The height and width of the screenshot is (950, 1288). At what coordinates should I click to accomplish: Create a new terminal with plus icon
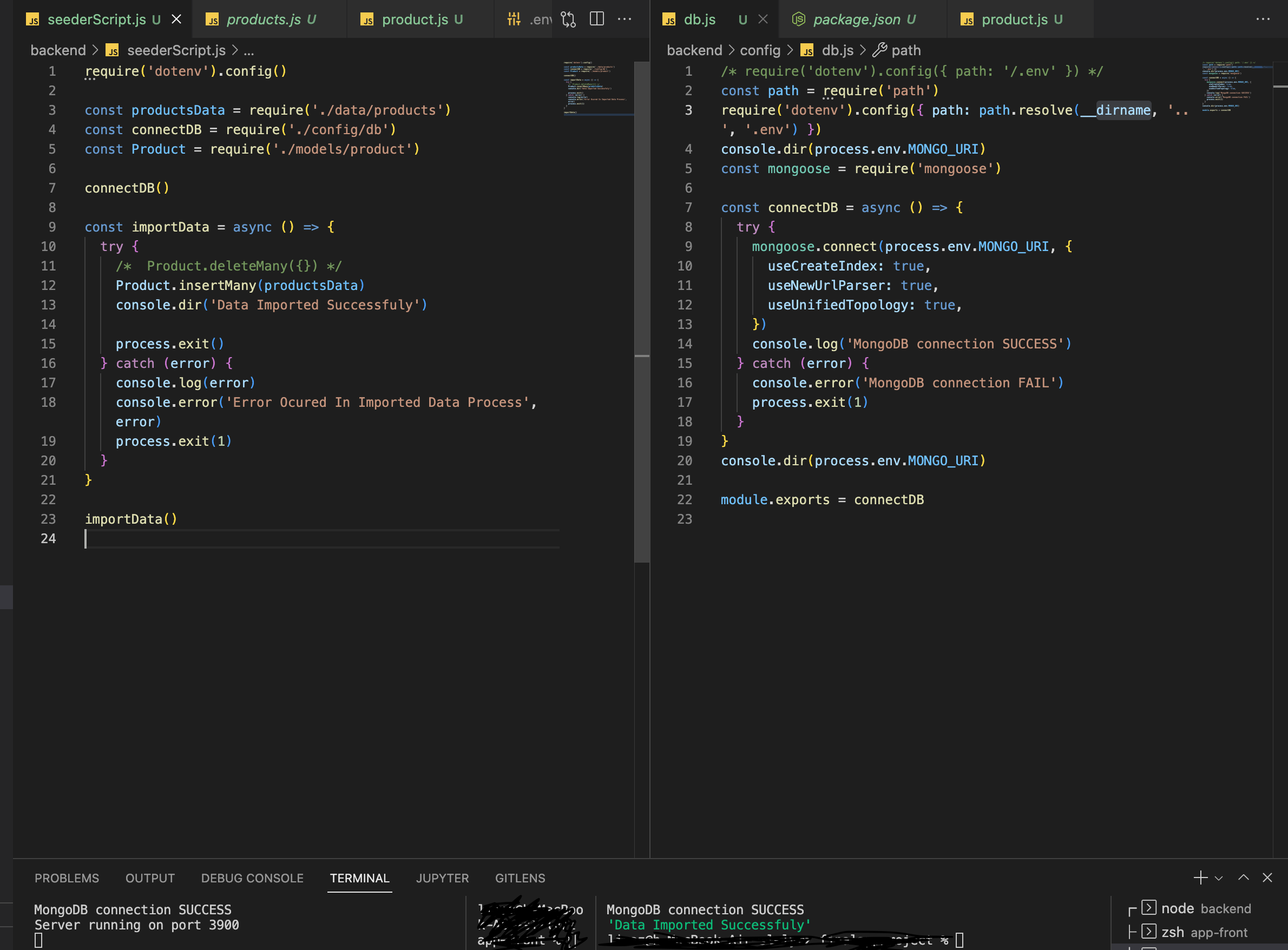(1200, 878)
